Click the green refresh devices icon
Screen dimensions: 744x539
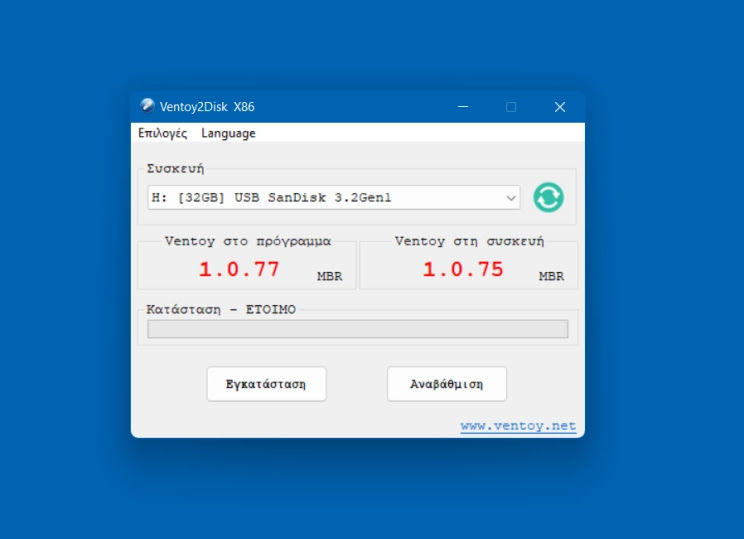pos(548,197)
